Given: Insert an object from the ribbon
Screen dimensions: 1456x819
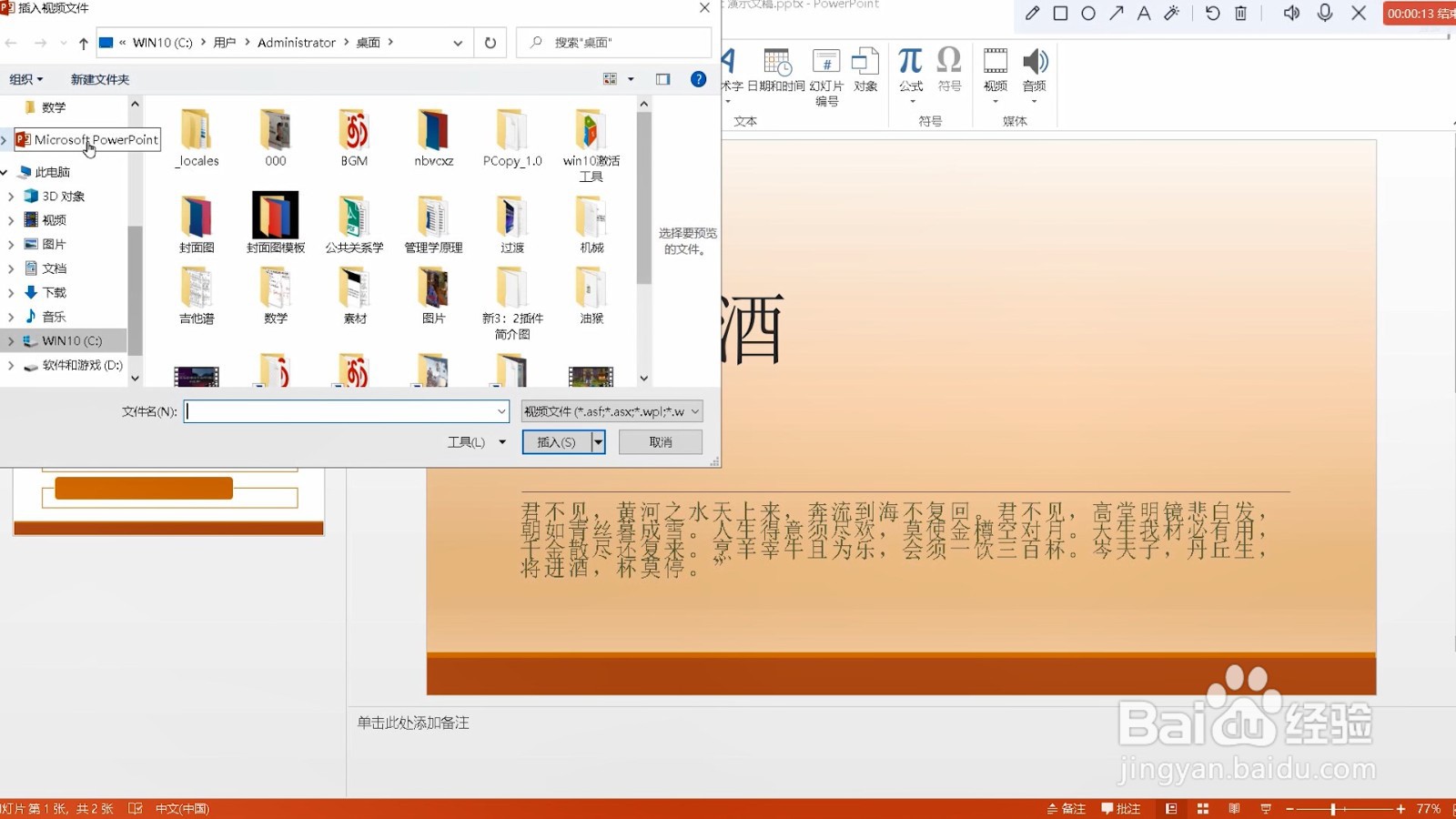Looking at the screenshot, I should [x=865, y=69].
